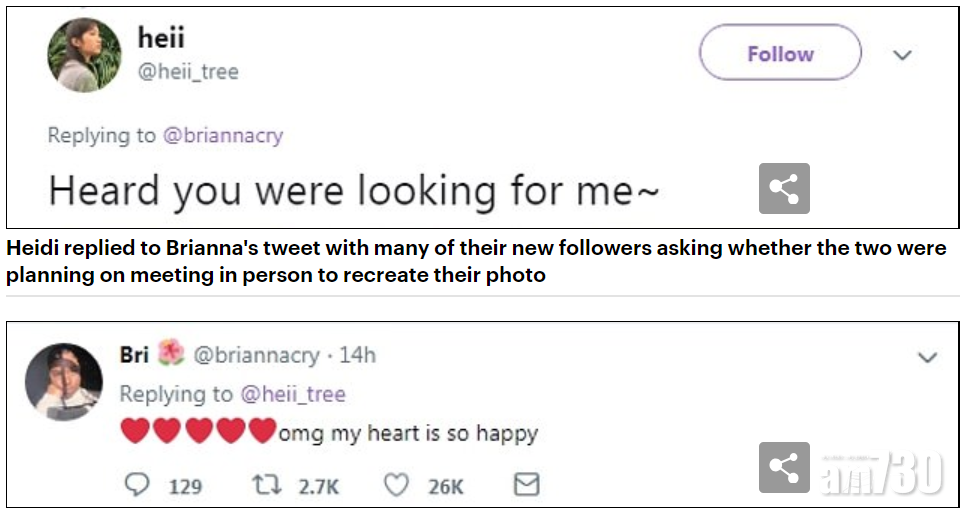The image size is (966, 515).
Task: Click the red heart emojis in Bri's tweet
Action: [x=198, y=432]
